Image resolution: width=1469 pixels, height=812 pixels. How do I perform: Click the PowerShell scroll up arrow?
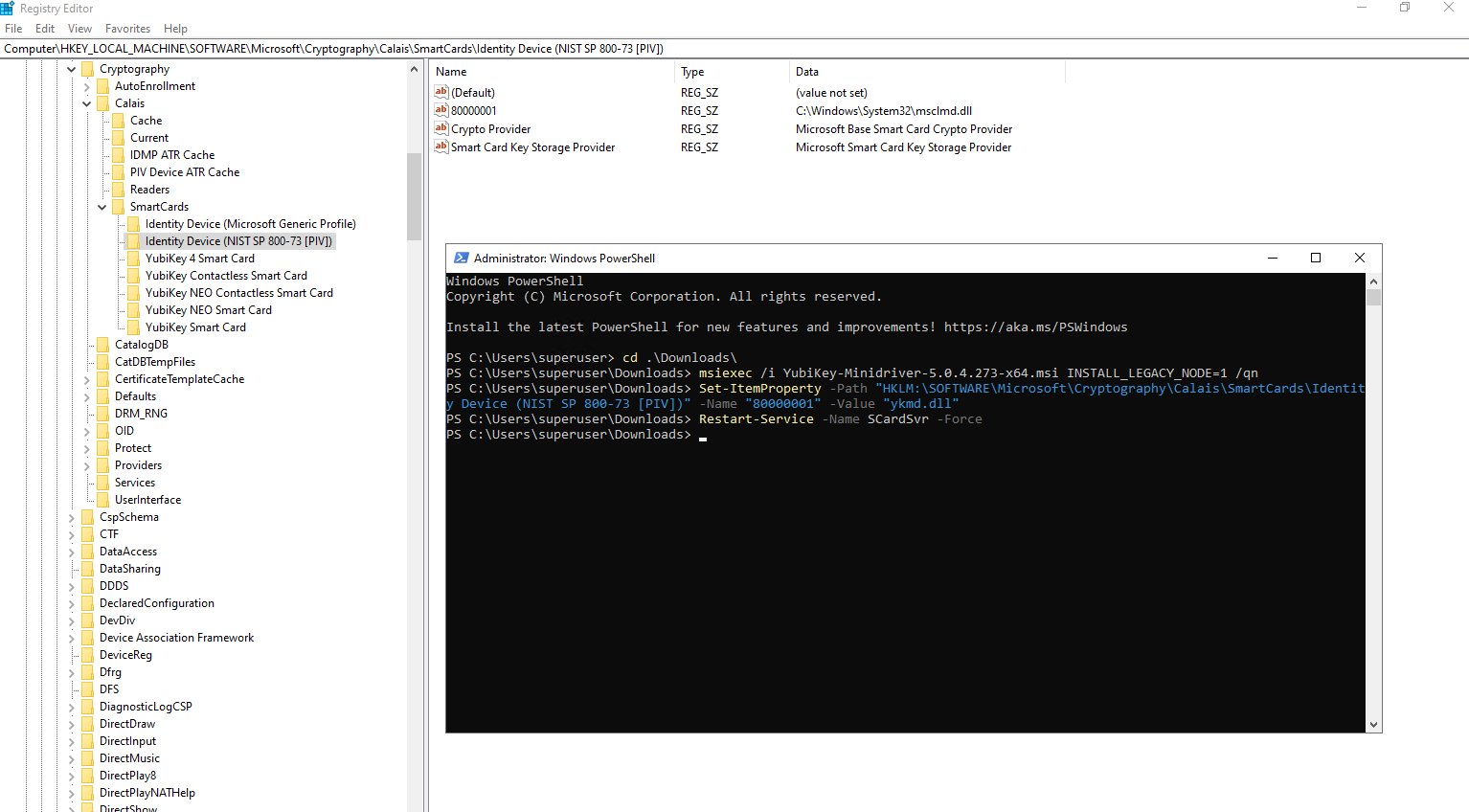[1373, 282]
